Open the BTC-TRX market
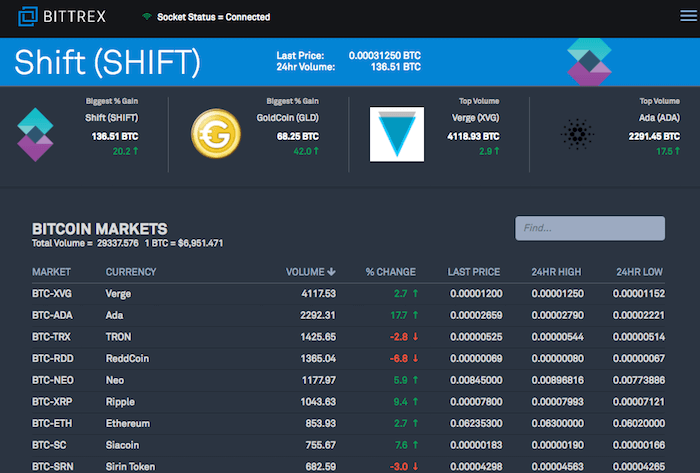700x473 pixels. pos(51,337)
